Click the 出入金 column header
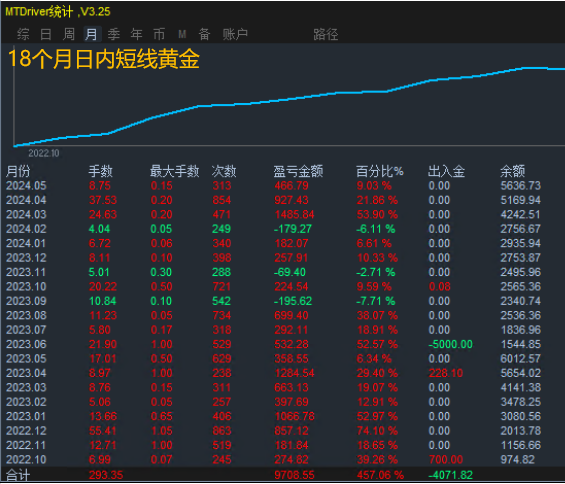The width and height of the screenshot is (565, 484). [x=446, y=171]
